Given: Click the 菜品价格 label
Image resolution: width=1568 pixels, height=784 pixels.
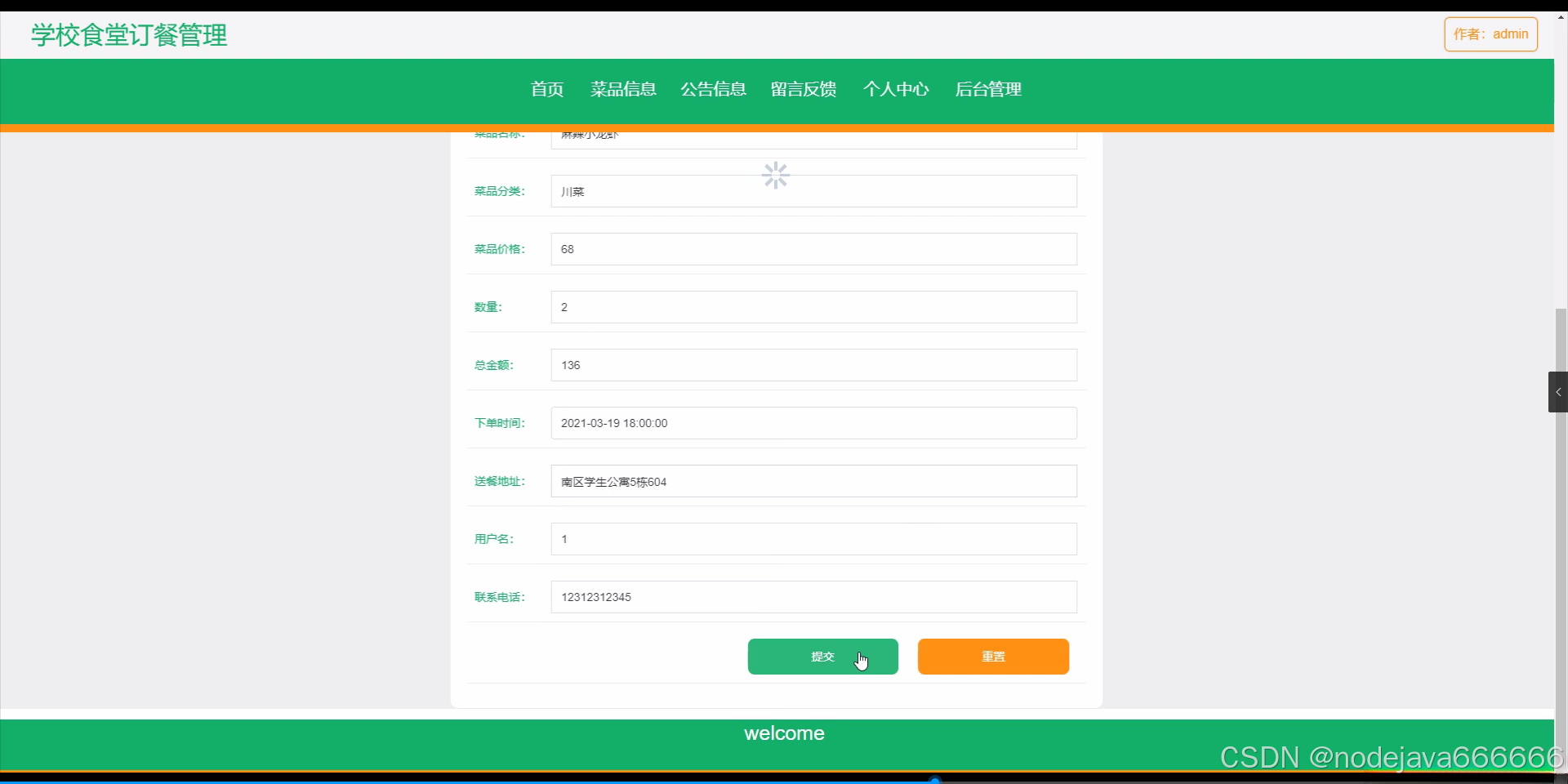Looking at the screenshot, I should (x=499, y=249).
